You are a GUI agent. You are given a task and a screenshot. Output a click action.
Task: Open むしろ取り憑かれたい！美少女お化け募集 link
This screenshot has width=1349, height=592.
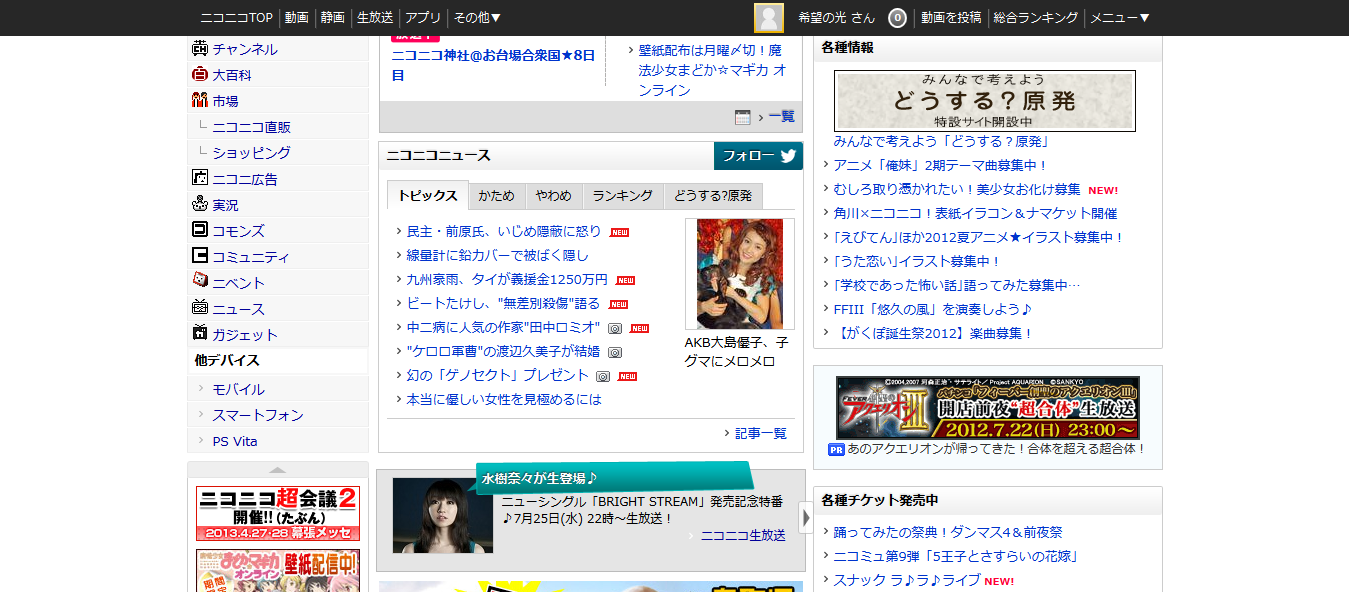(x=957, y=189)
